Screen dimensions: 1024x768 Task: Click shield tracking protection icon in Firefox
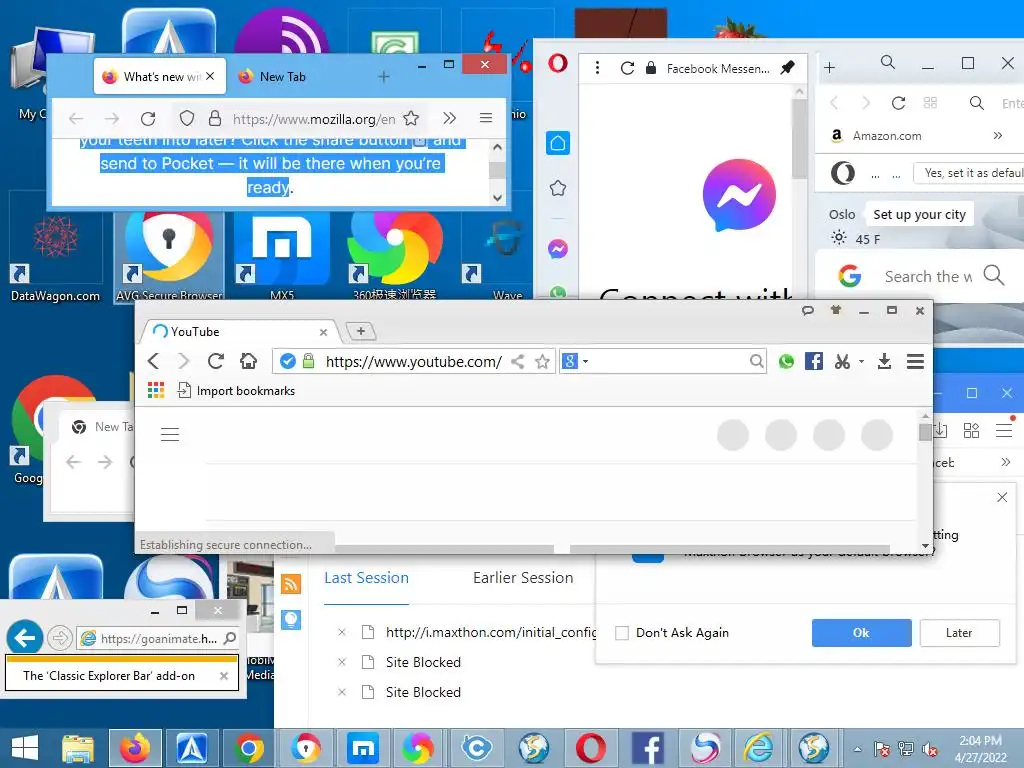(x=187, y=118)
